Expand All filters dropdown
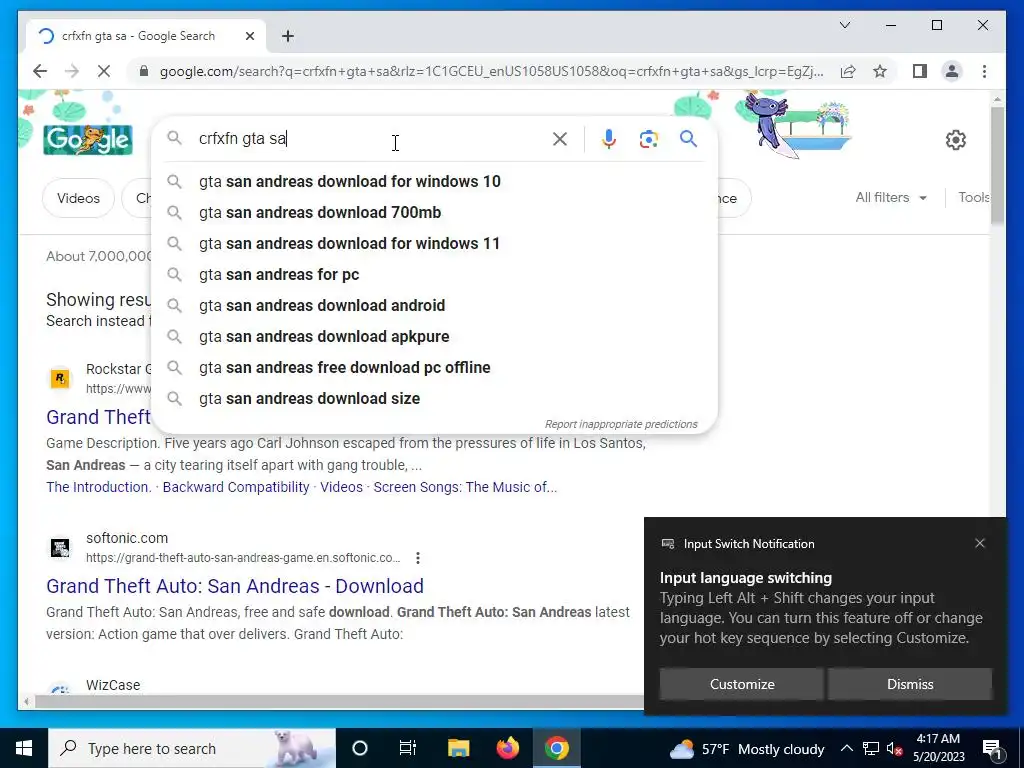The image size is (1024, 768). click(891, 197)
